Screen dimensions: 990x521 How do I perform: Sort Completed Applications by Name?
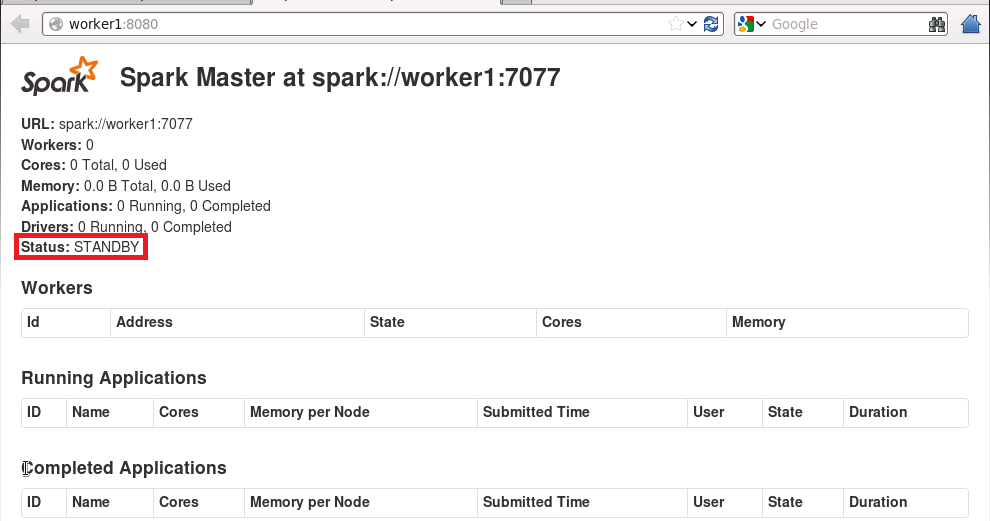click(110, 503)
